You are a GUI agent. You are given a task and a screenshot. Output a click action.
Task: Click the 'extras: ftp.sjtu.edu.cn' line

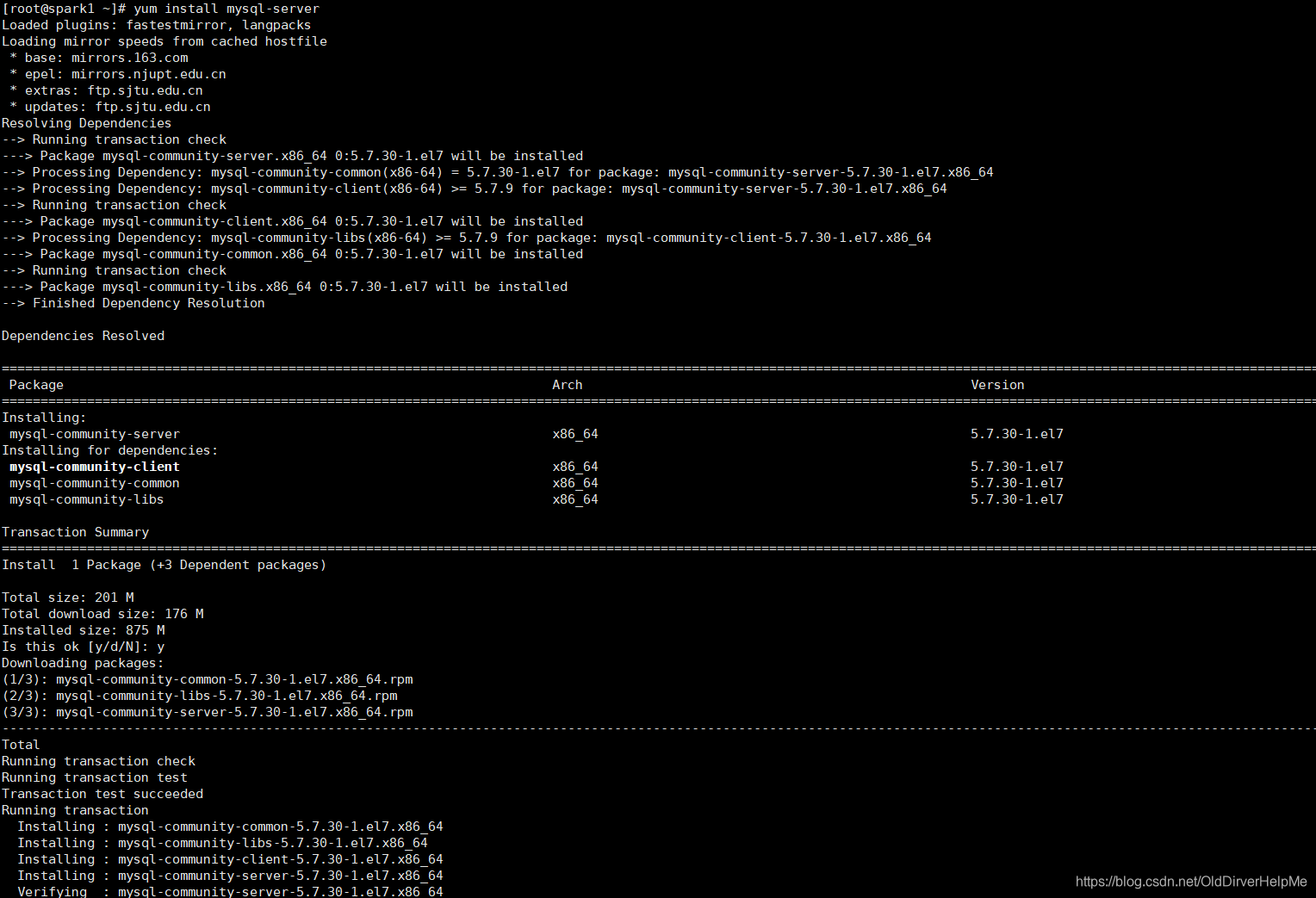pos(107,90)
